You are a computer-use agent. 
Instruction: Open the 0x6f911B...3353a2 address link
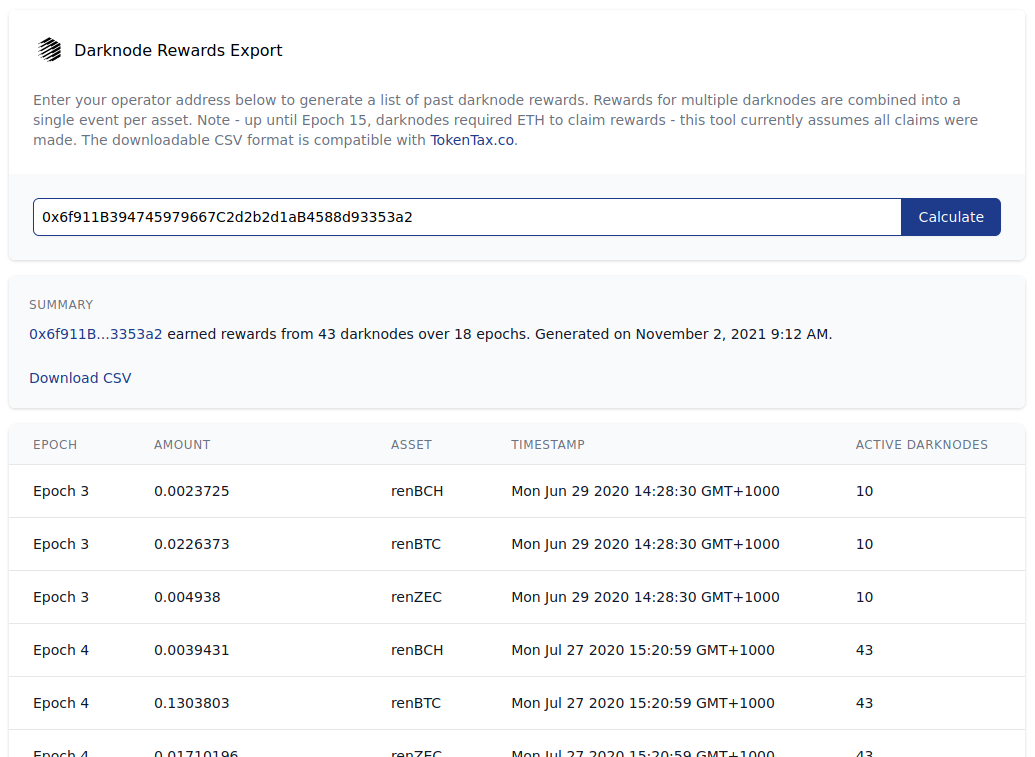click(x=96, y=334)
